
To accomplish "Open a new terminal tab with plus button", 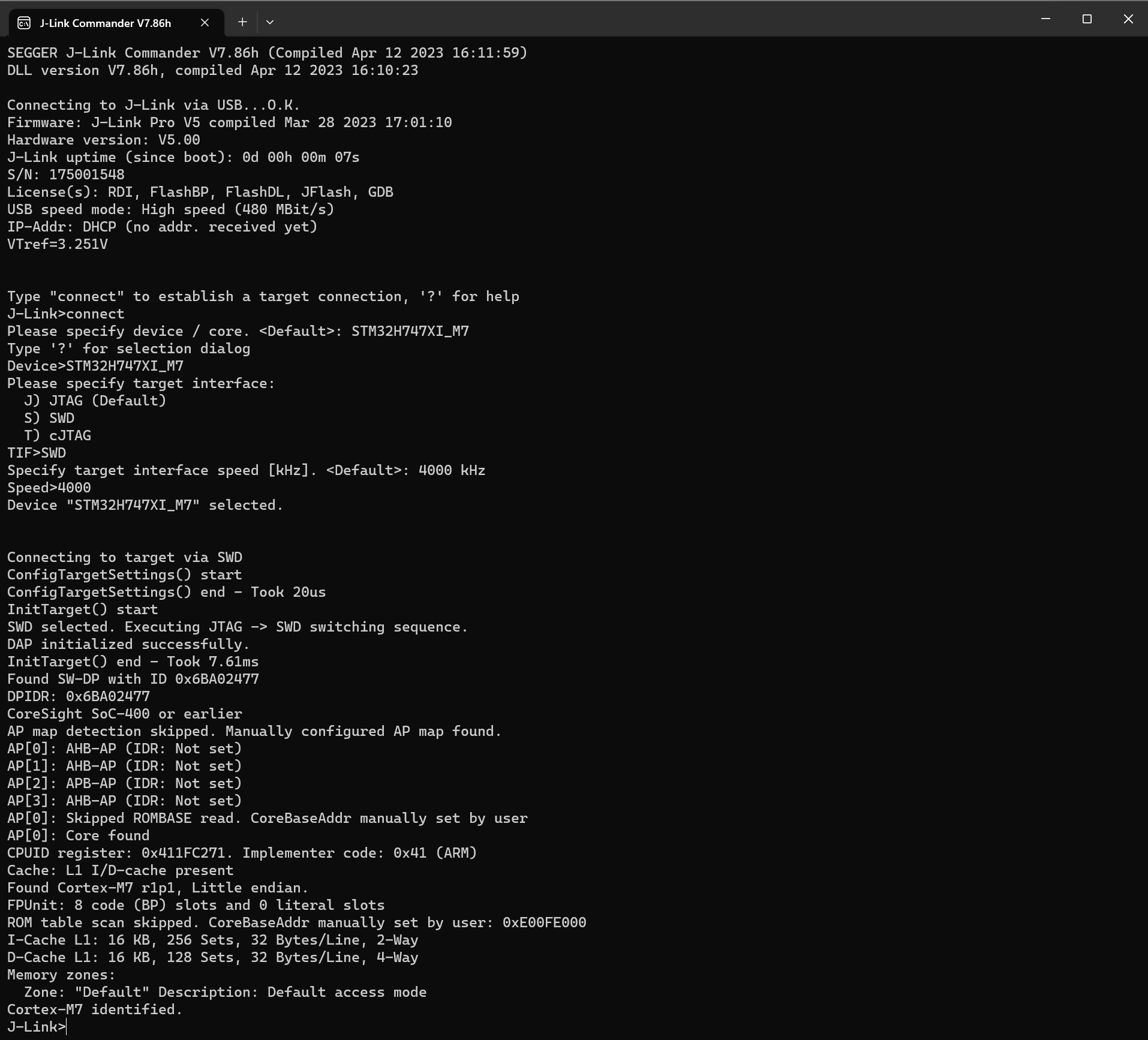I will click(242, 22).
